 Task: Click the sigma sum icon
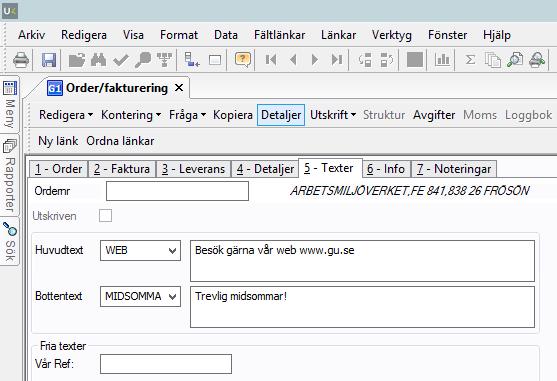tap(470, 60)
